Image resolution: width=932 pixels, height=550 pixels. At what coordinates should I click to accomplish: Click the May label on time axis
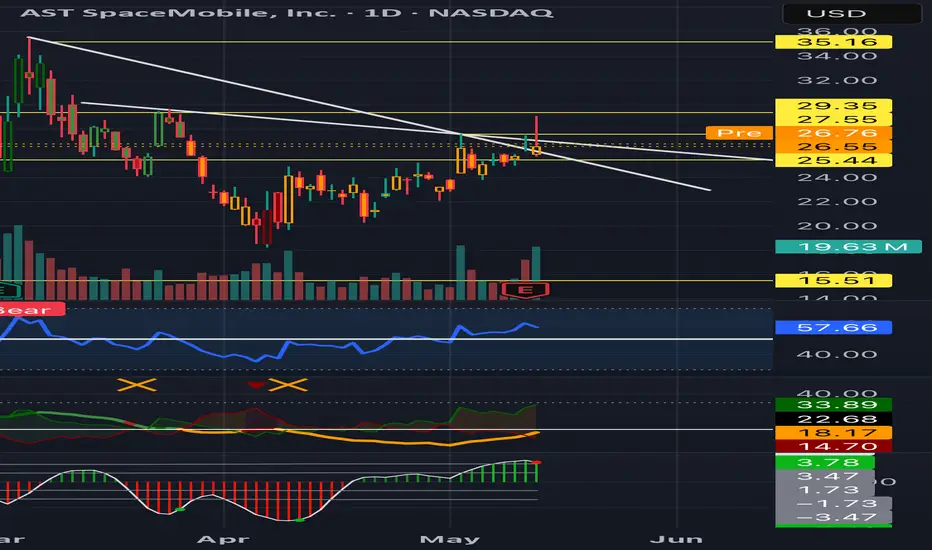pos(449,540)
